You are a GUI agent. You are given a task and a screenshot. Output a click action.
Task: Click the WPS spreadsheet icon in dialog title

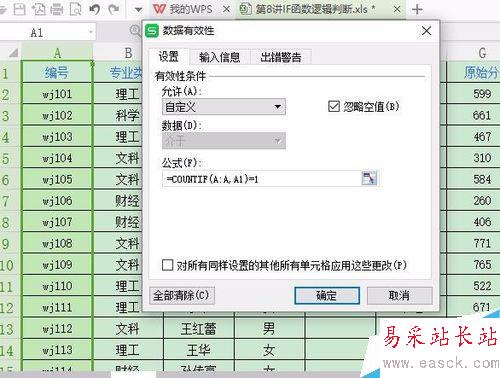click(152, 31)
